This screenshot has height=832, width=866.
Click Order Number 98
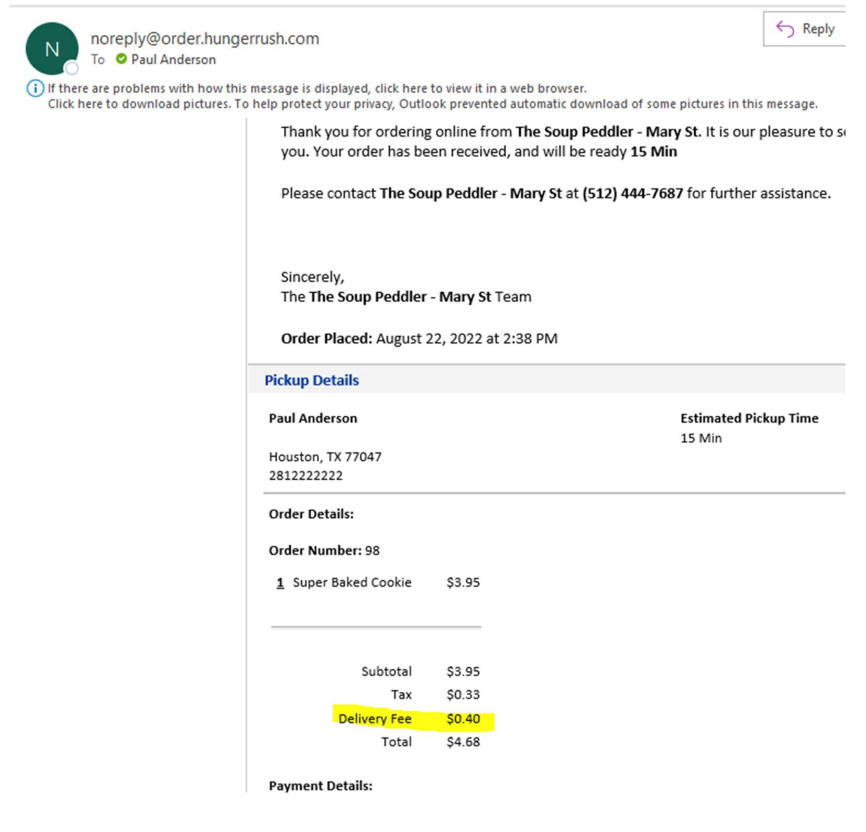click(x=324, y=550)
